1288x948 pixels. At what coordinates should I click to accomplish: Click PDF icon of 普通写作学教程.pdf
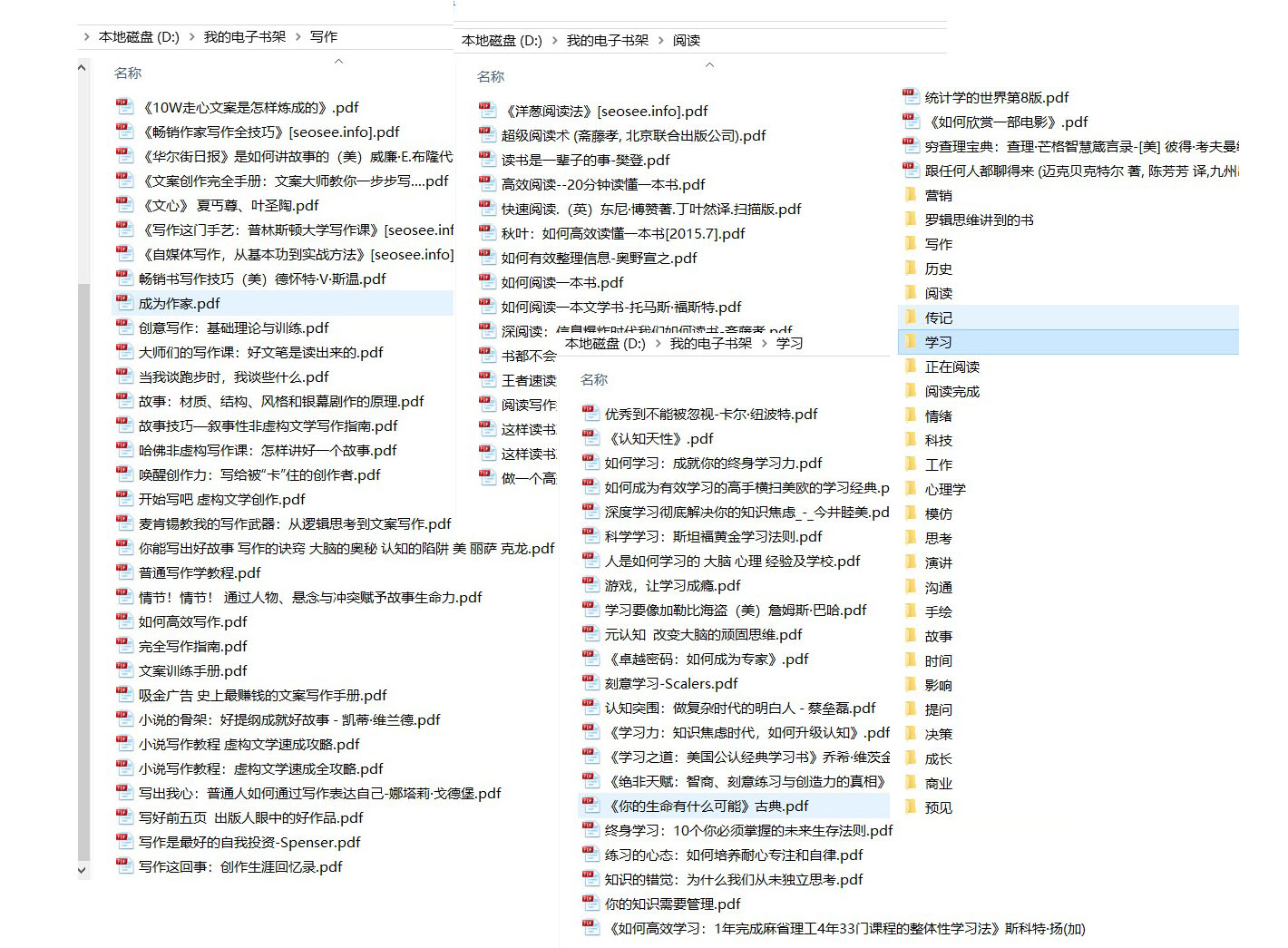tap(124, 572)
